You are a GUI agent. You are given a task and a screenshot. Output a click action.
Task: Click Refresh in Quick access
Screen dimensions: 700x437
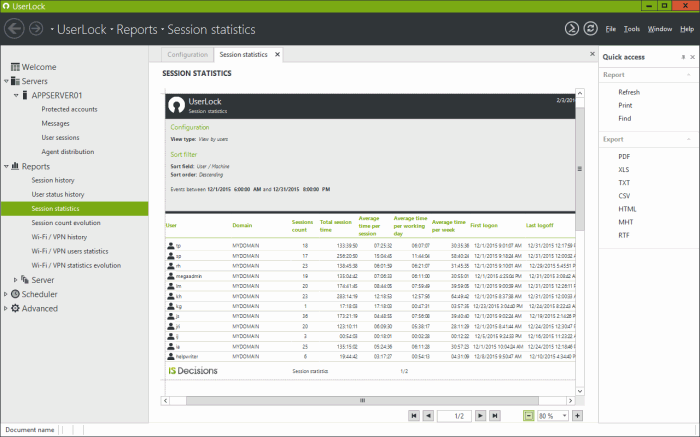coord(629,92)
